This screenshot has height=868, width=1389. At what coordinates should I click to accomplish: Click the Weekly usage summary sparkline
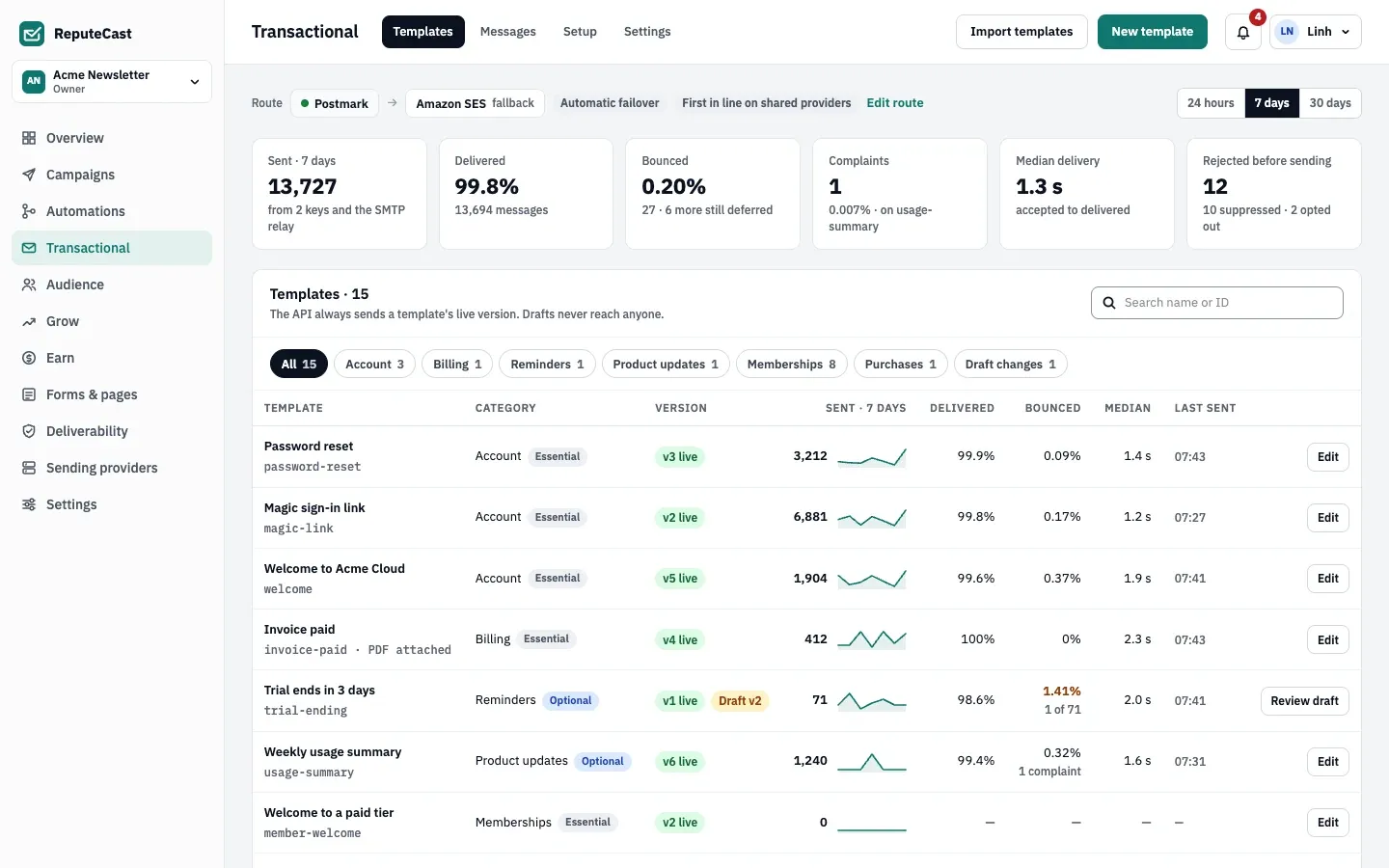pyautogui.click(x=872, y=761)
